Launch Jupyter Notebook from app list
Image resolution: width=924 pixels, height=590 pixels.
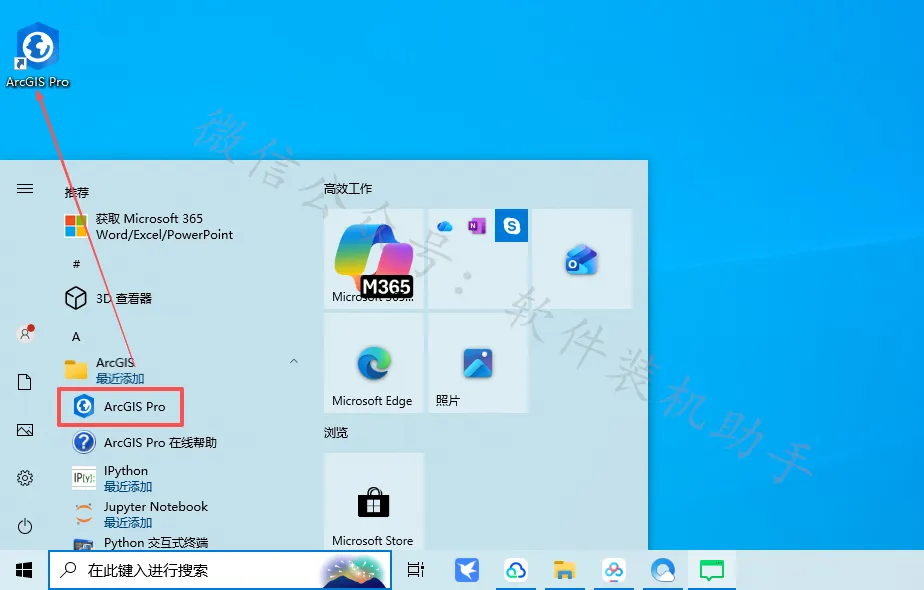click(x=140, y=514)
